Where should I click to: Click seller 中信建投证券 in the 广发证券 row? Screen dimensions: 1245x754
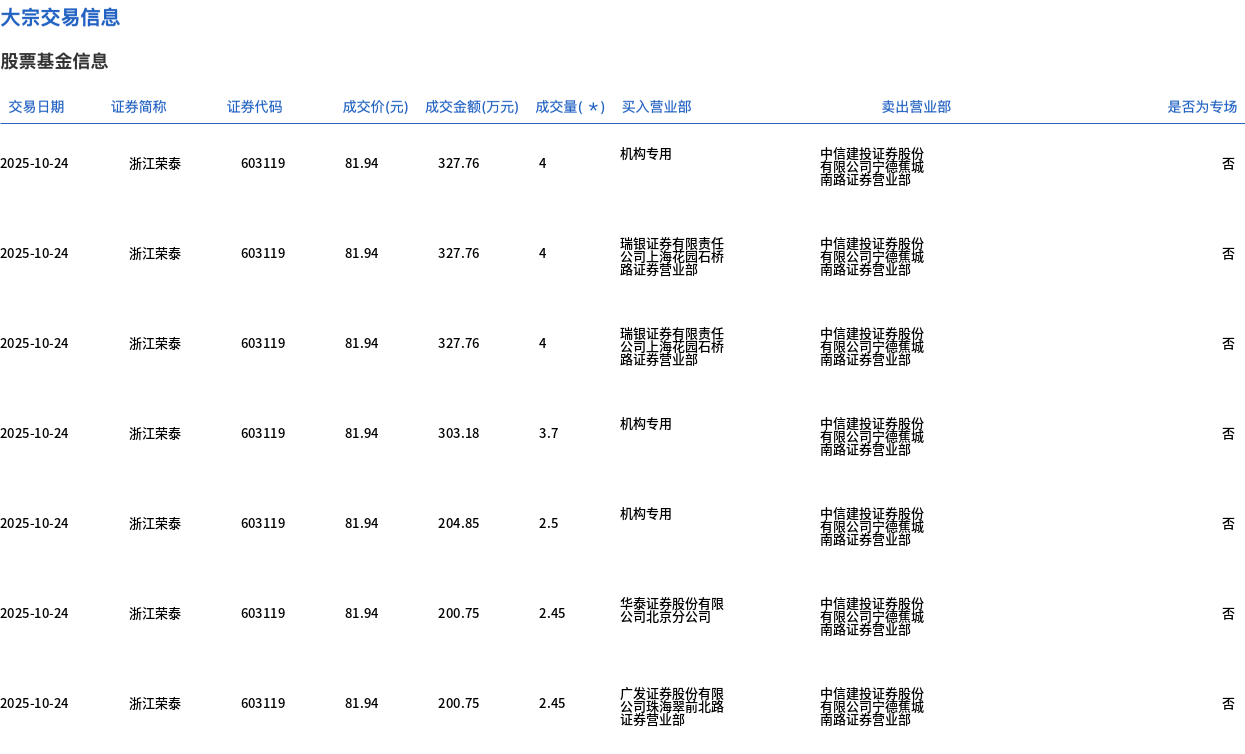(x=872, y=707)
